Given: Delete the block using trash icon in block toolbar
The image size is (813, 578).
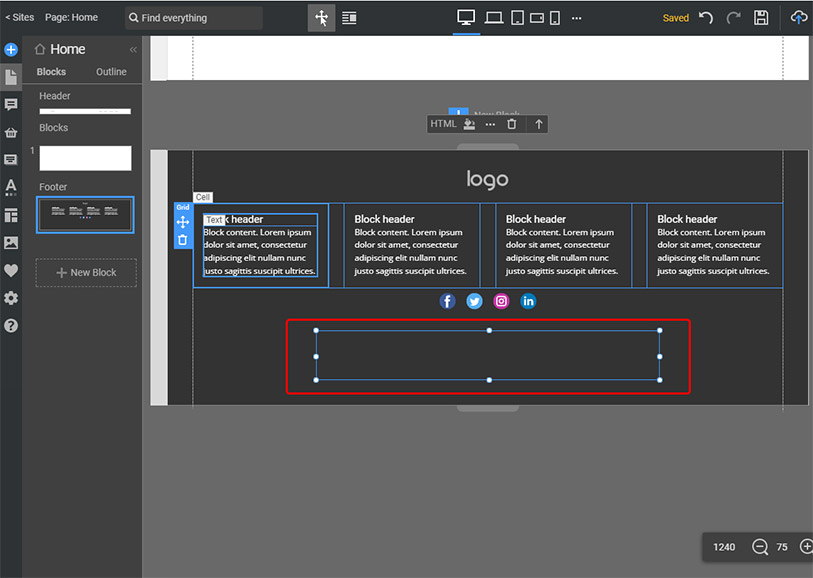Looking at the screenshot, I should (x=512, y=124).
